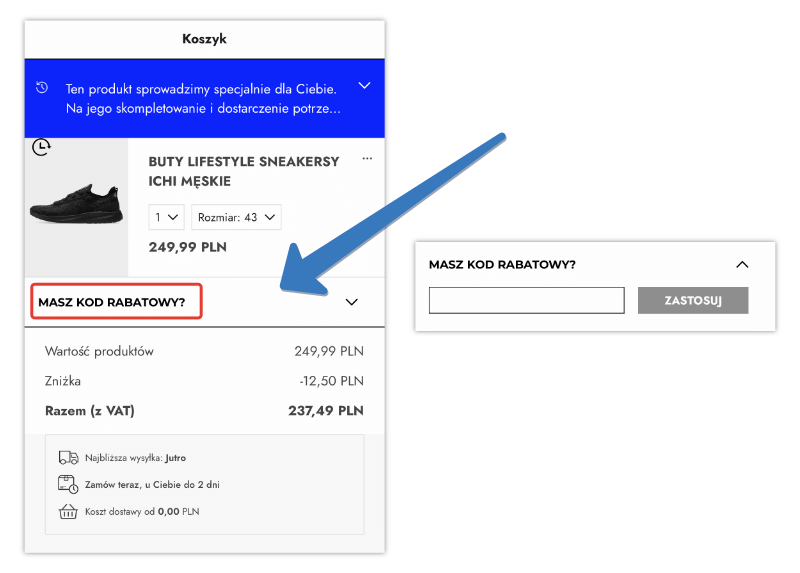Expand discount code section with down chevron
The image size is (800, 573).
click(x=351, y=302)
